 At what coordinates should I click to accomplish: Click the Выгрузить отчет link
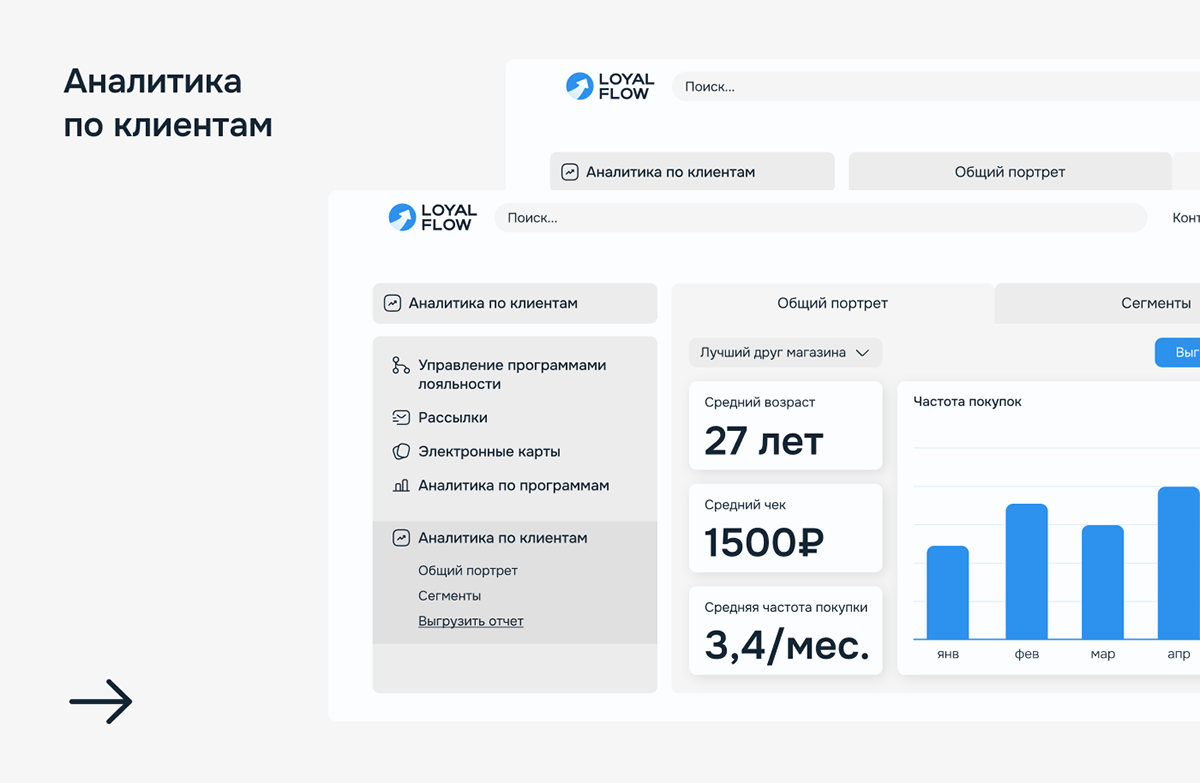(470, 621)
